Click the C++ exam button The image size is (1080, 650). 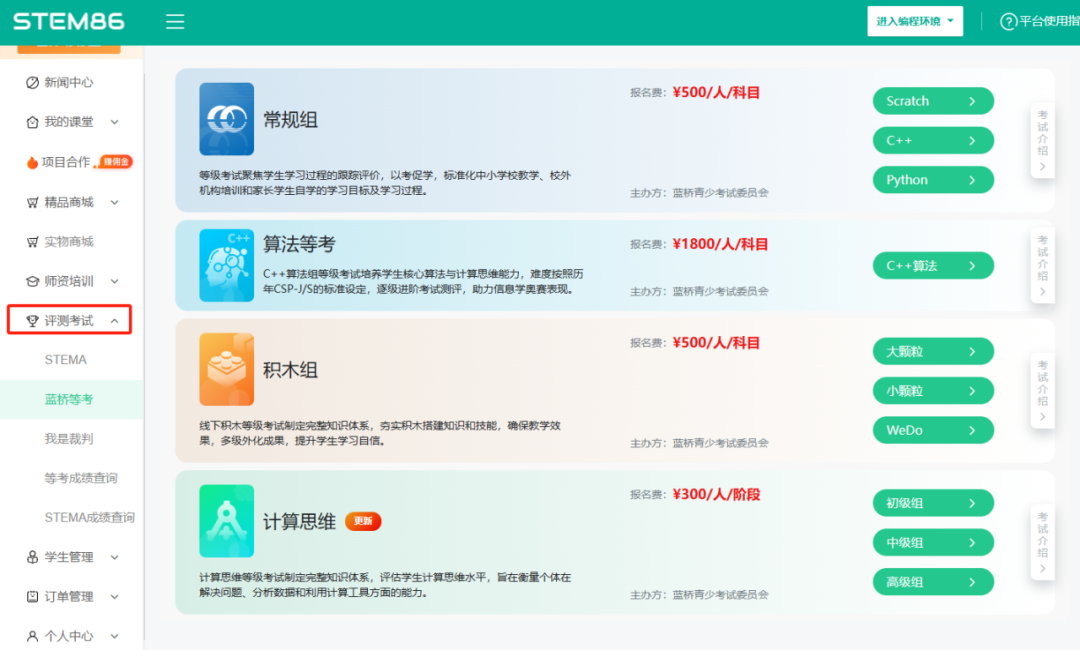pyautogui.click(x=933, y=140)
